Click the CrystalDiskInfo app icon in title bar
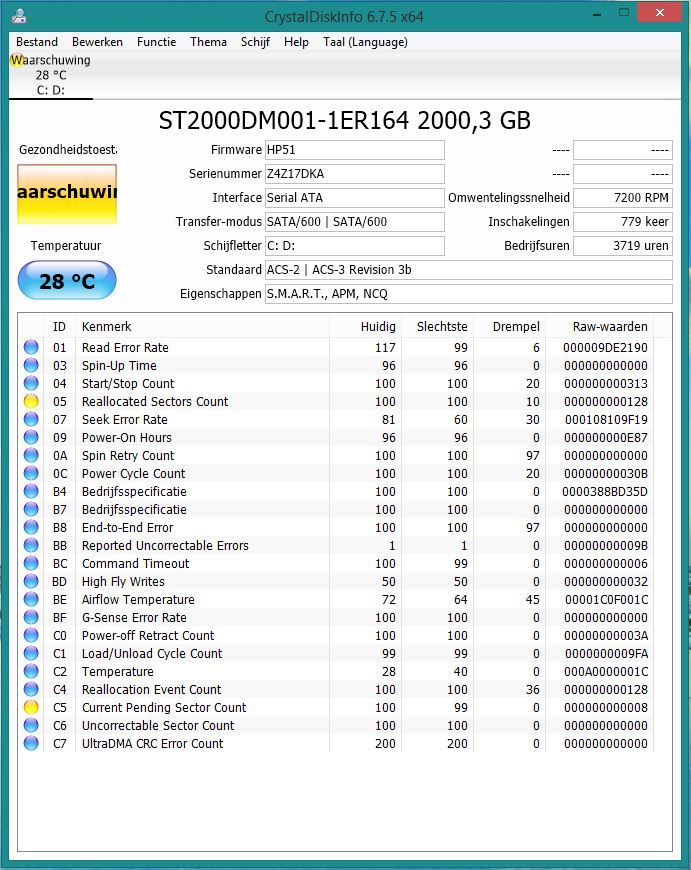 [x=19, y=16]
